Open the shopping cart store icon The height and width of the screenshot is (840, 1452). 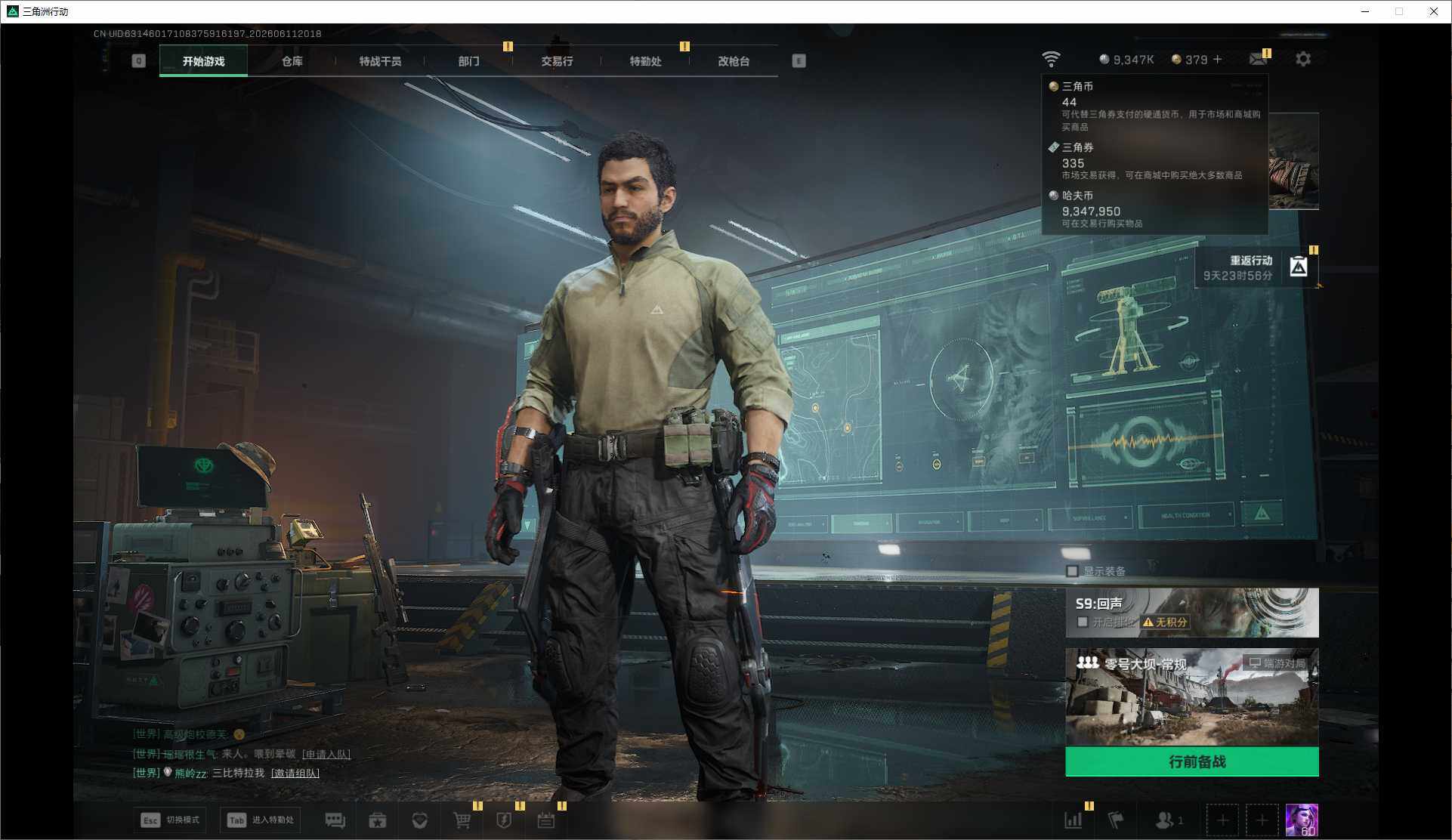point(462,820)
